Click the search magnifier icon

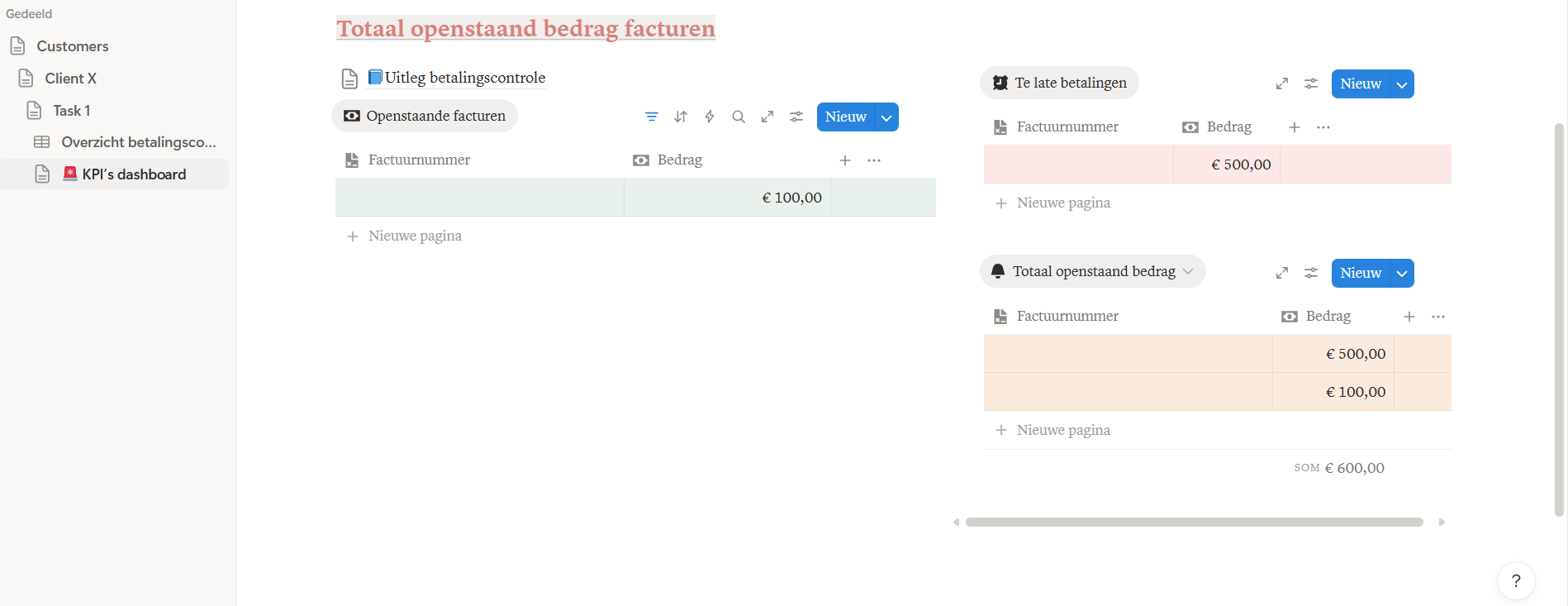coord(739,117)
